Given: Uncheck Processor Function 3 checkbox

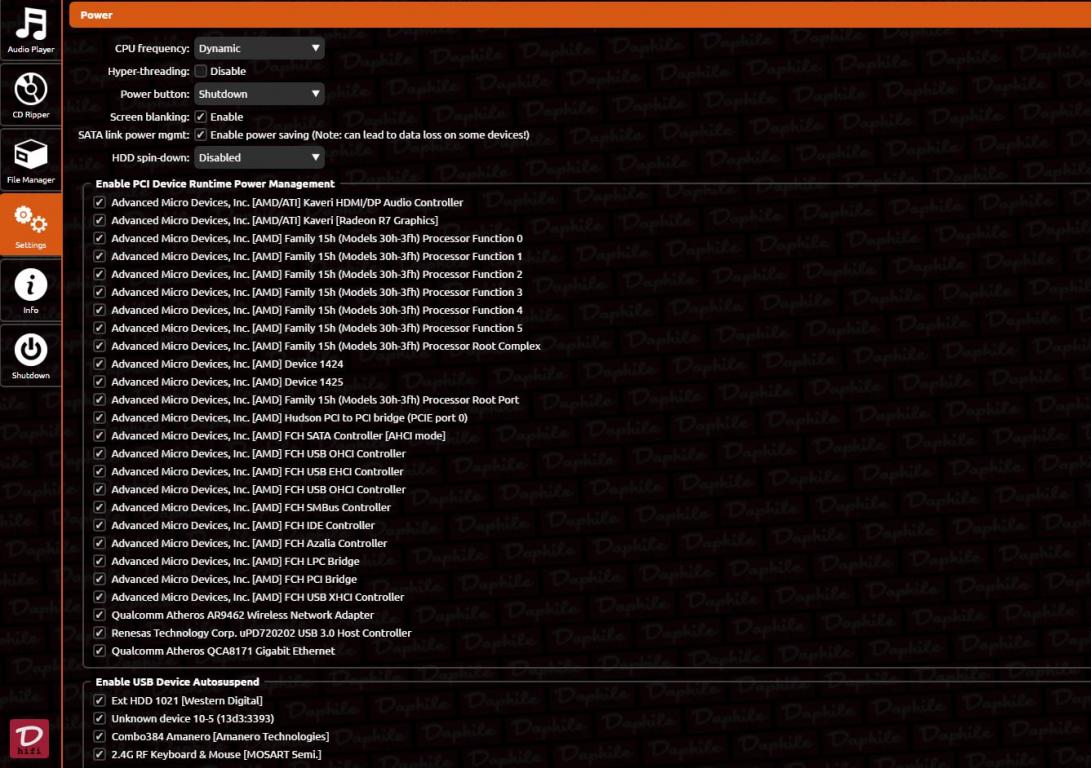Looking at the screenshot, I should click(99, 293).
